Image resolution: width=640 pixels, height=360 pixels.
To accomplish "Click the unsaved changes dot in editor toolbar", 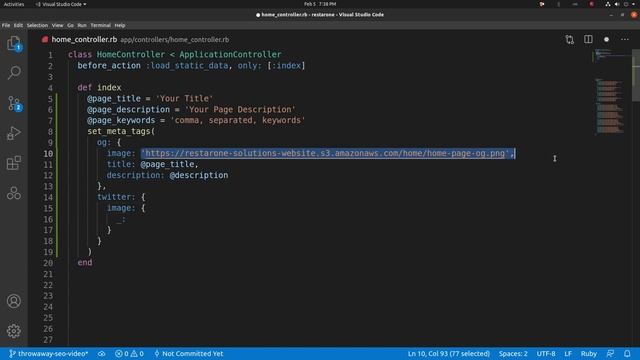I will pyautogui.click(x=607, y=40).
